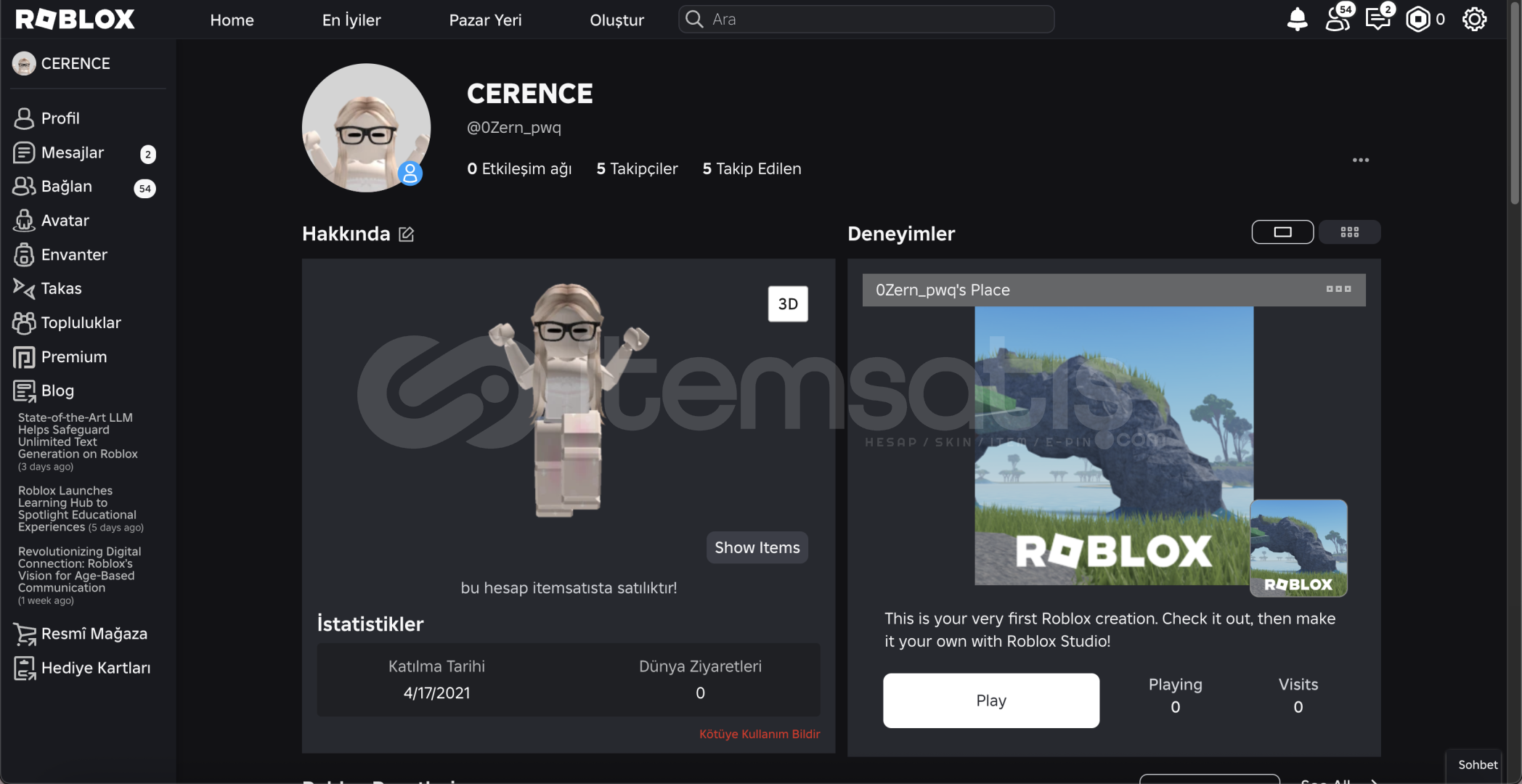Open 5 Takipçiler followers link

(x=637, y=168)
